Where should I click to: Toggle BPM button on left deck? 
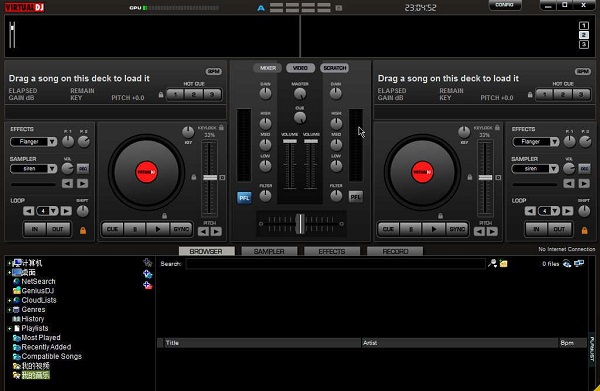(214, 72)
